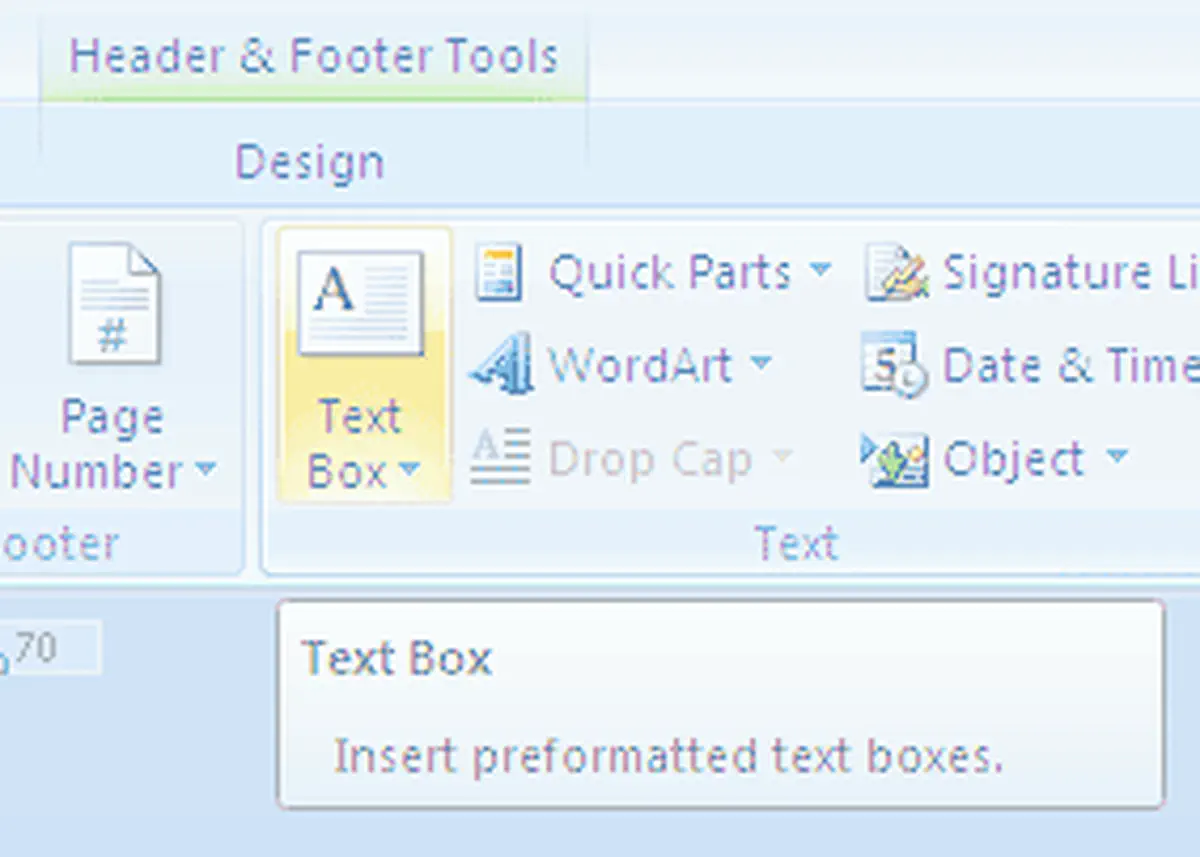Click the Signature Line icon
1200x857 pixels.
[896, 273]
